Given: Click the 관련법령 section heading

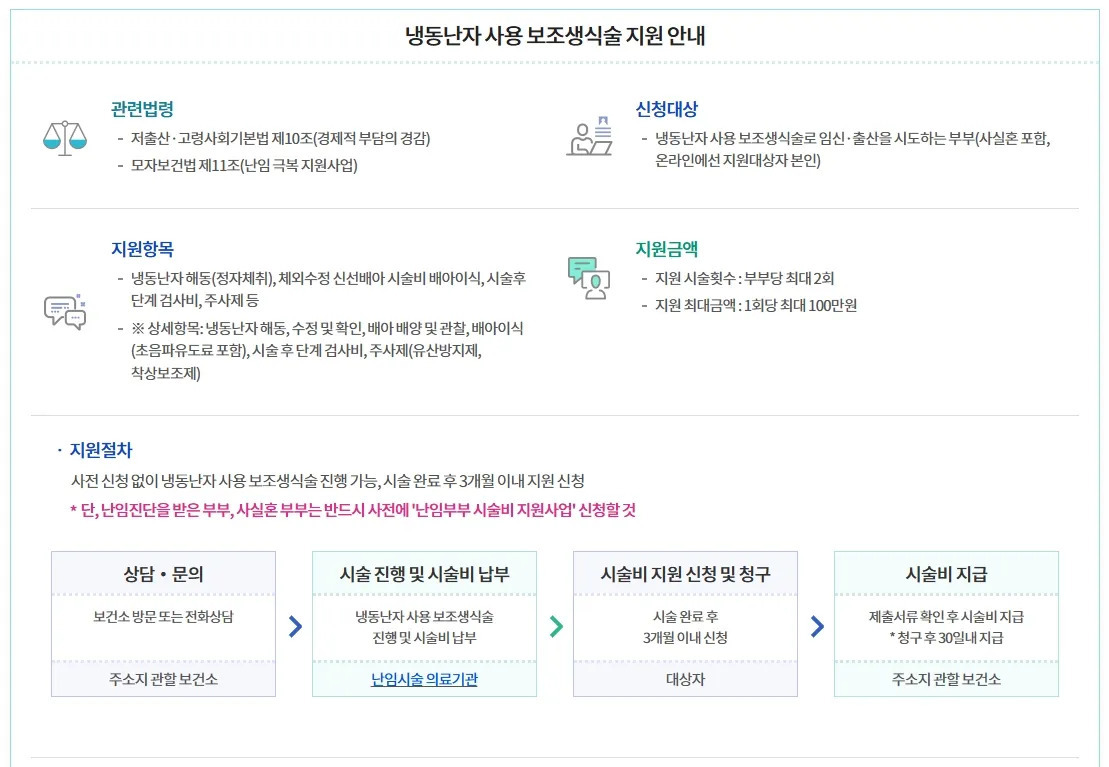Looking at the screenshot, I should (x=142, y=109).
